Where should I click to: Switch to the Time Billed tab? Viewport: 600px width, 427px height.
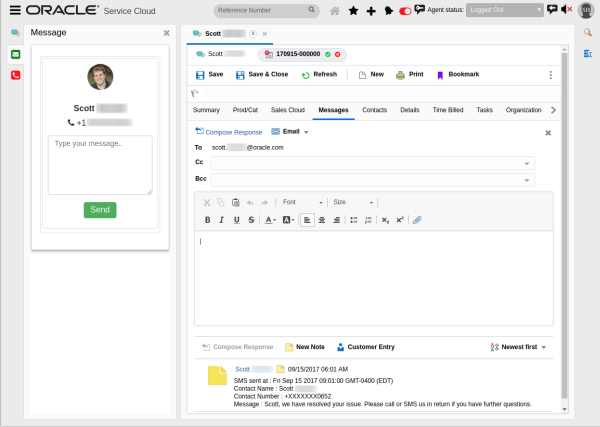pyautogui.click(x=447, y=109)
